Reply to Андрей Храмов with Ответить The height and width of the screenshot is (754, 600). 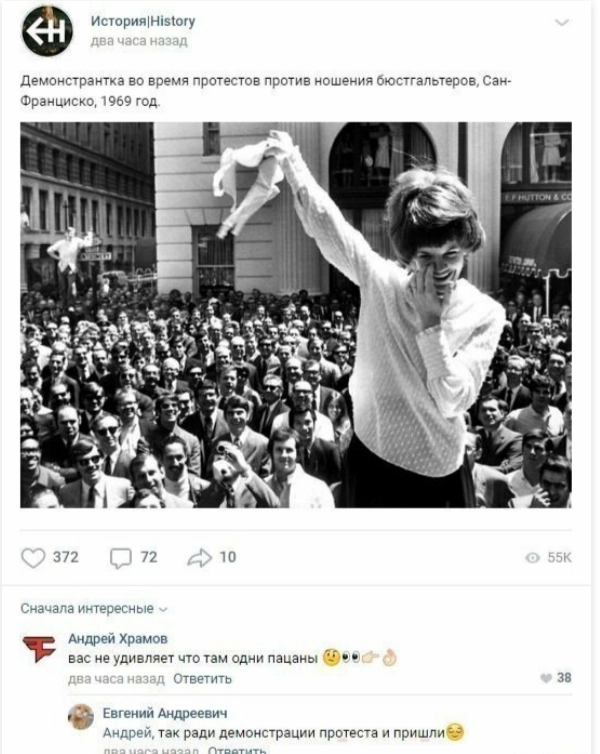(202, 679)
